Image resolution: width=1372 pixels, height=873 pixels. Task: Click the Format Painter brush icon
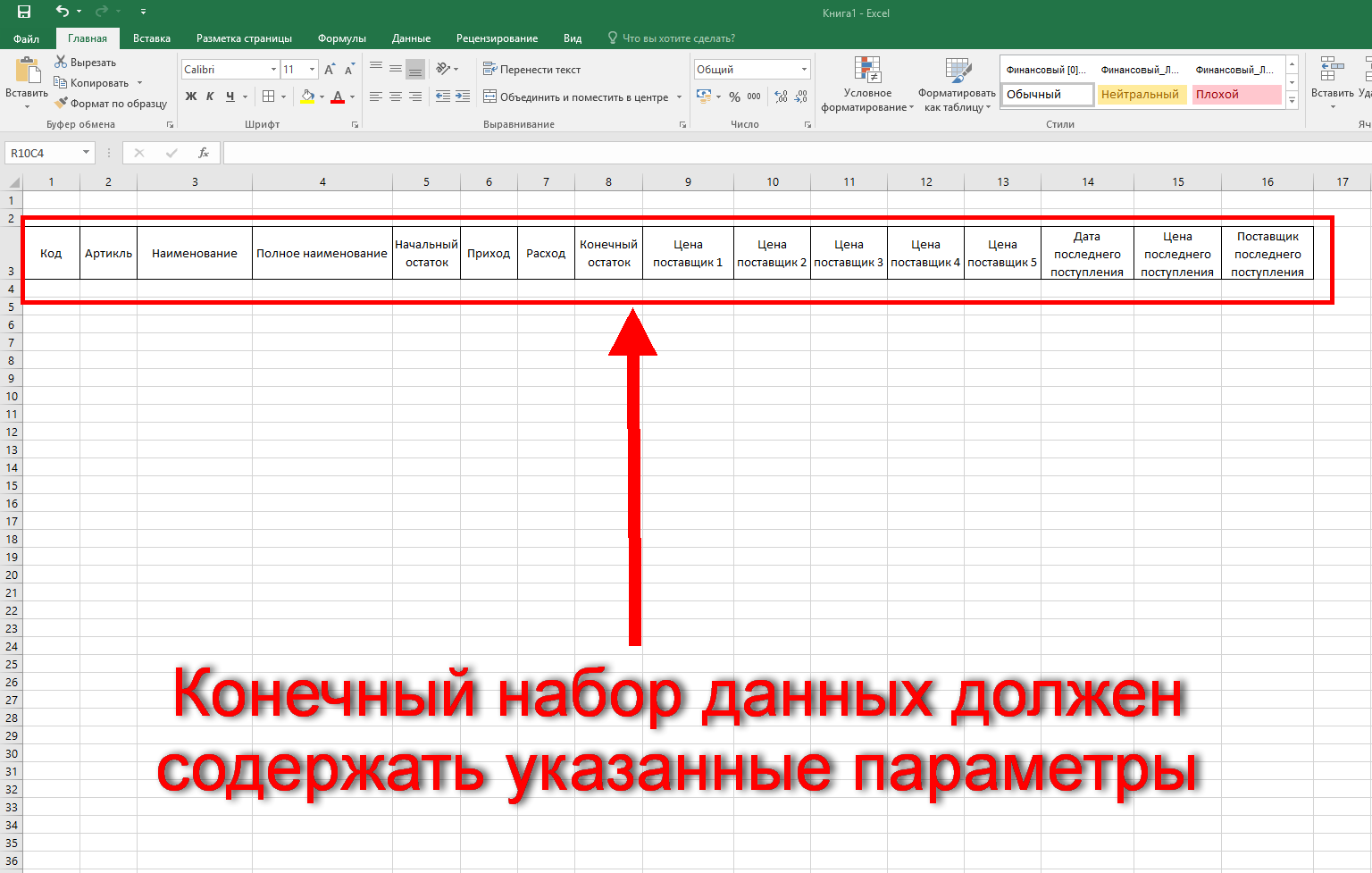pos(61,104)
